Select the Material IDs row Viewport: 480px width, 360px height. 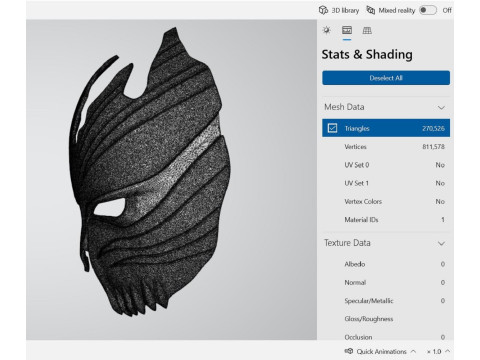386,220
